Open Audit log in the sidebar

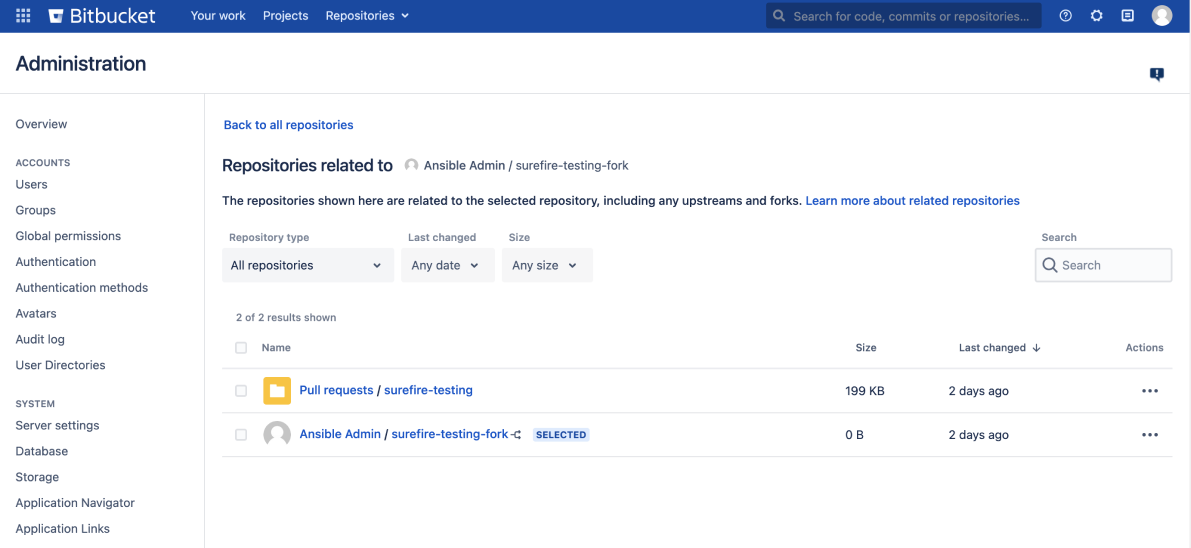coord(40,339)
